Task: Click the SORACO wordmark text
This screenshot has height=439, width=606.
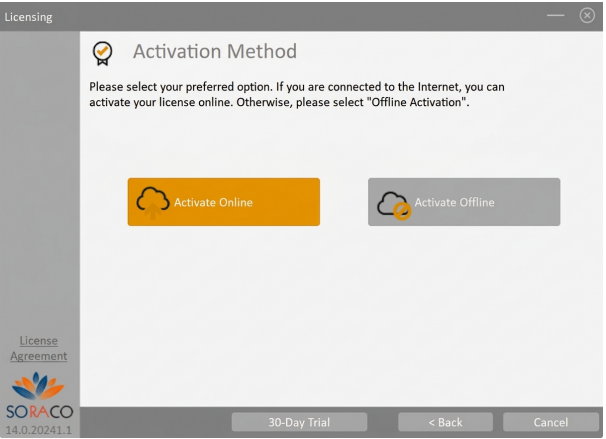Action: (39, 412)
